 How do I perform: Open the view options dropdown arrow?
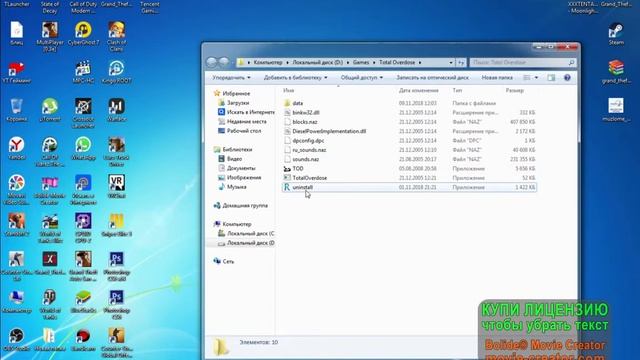(536, 78)
